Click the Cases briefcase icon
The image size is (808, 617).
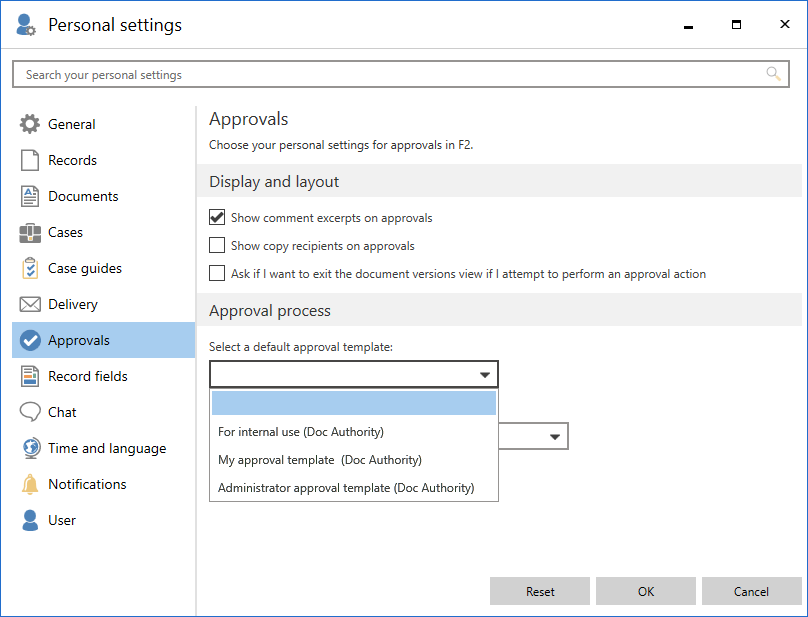[x=30, y=233]
